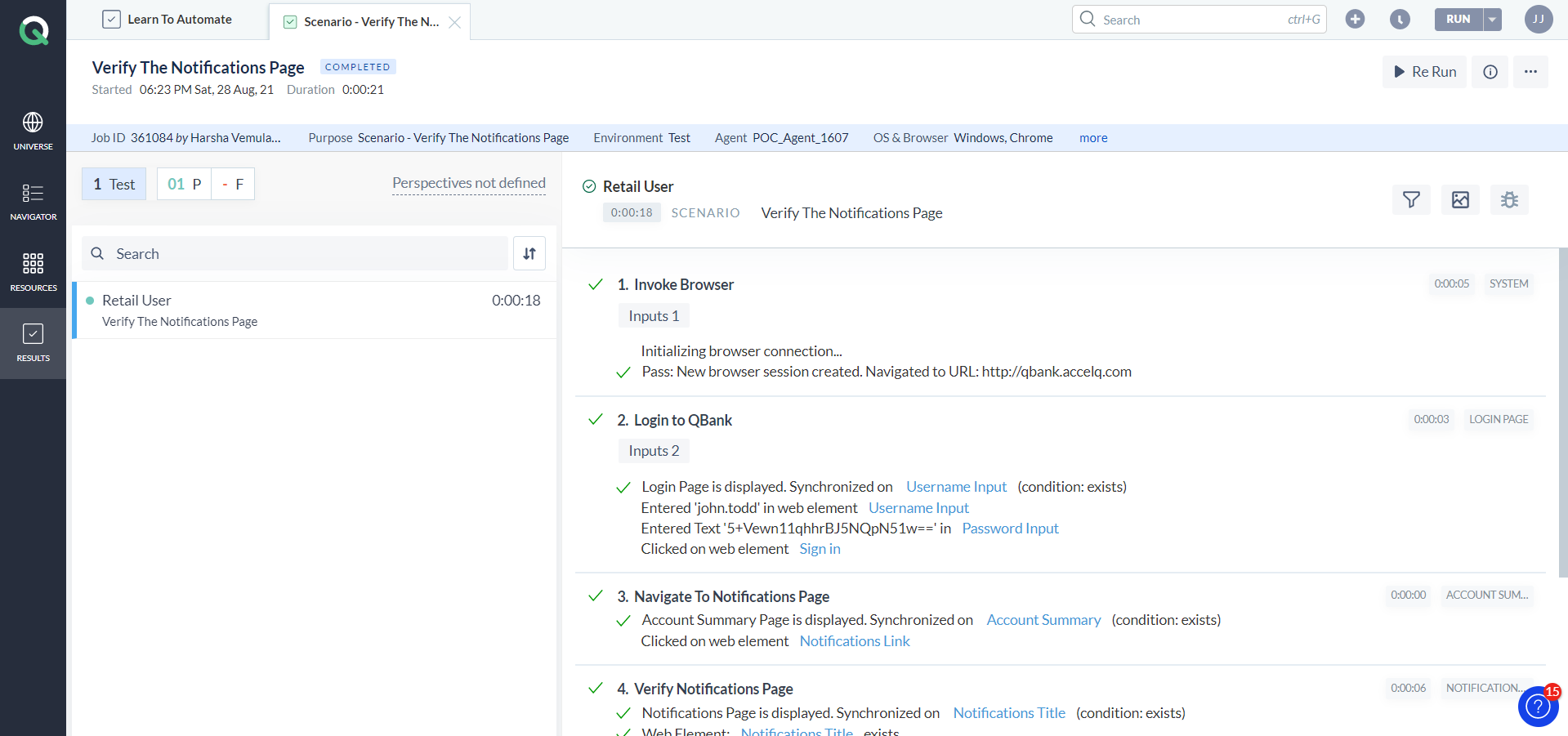This screenshot has height=736, width=1568.
Task: Close the Scenario - Verify The N... tab
Action: 455,23
